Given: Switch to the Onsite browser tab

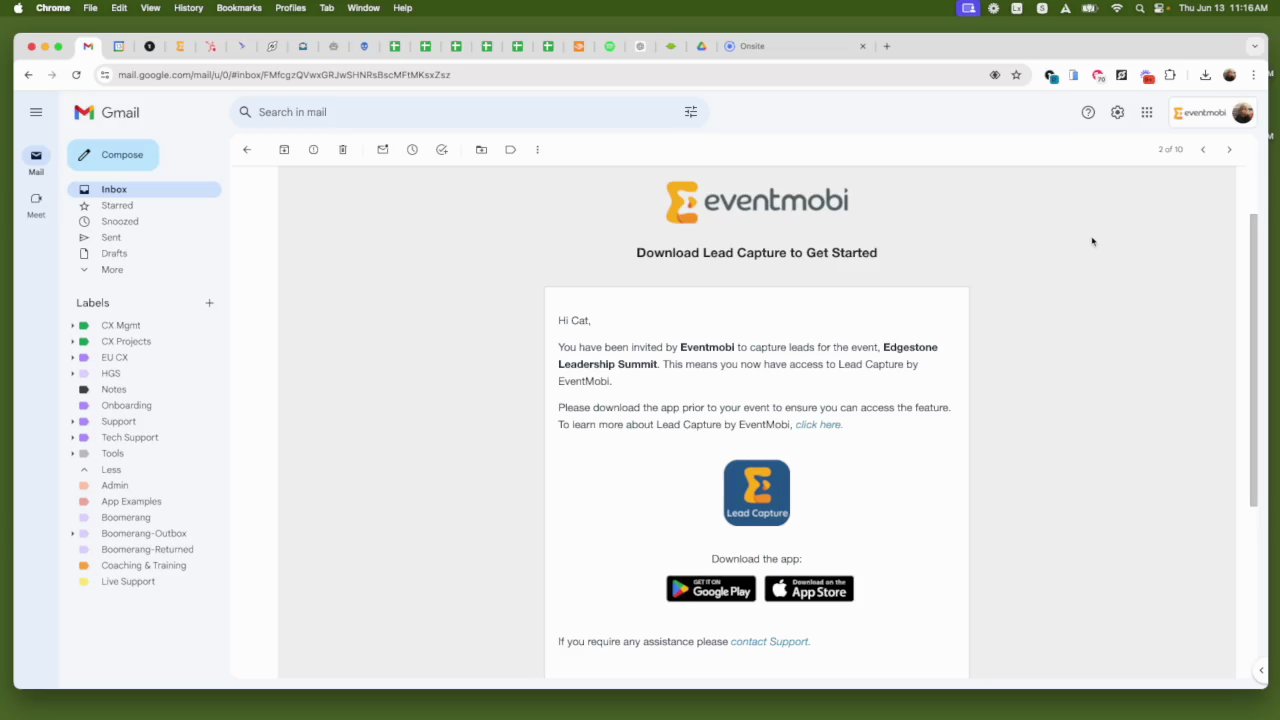Looking at the screenshot, I should click(x=795, y=46).
